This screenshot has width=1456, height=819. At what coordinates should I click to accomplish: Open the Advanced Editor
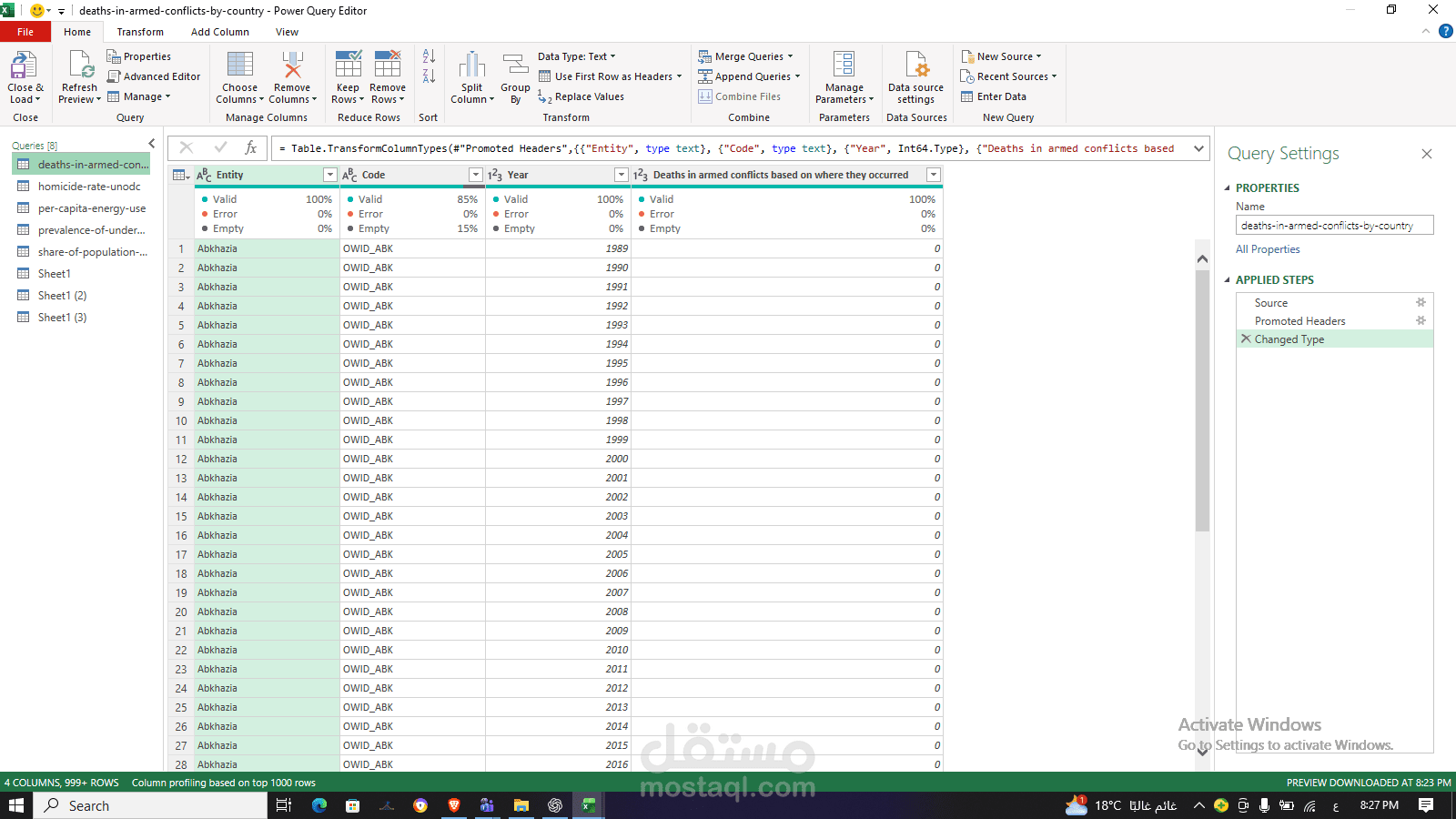153,76
